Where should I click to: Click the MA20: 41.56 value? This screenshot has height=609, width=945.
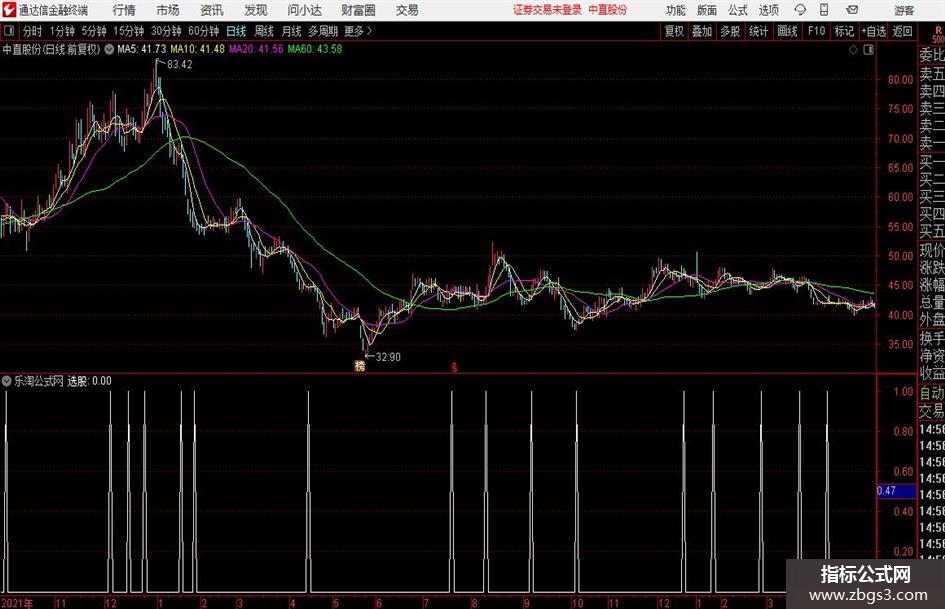pos(256,49)
